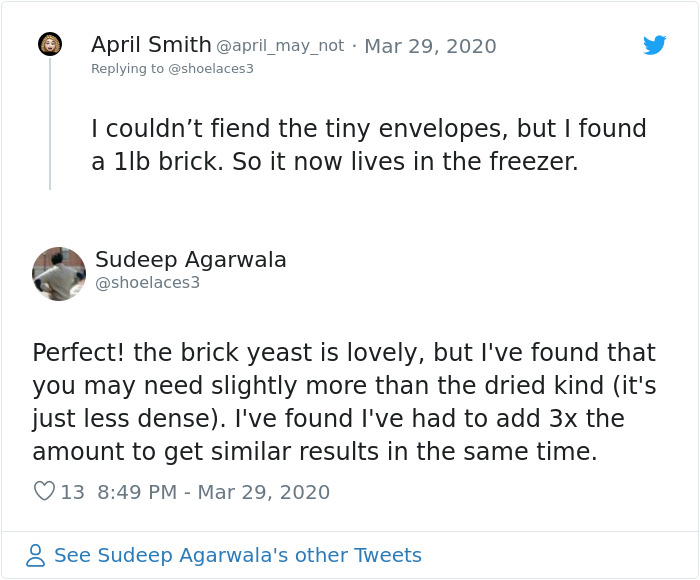This screenshot has height=580, width=700.
Task: Click Sudeep's tweet text about brick yeast
Action: [x=344, y=402]
